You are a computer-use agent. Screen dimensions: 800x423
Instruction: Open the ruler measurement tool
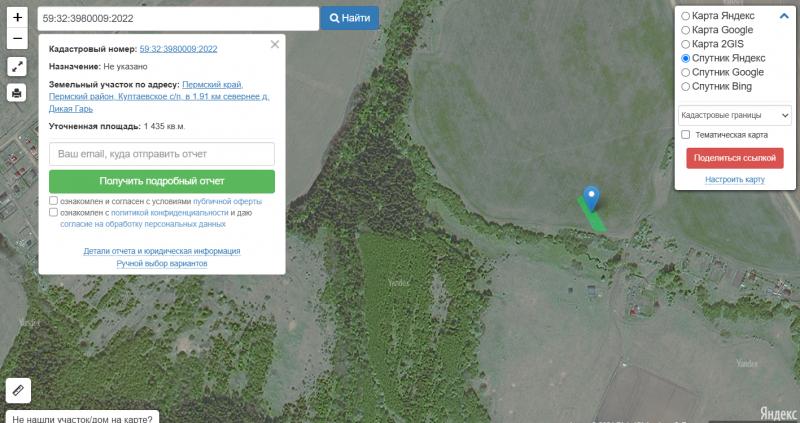point(18,391)
